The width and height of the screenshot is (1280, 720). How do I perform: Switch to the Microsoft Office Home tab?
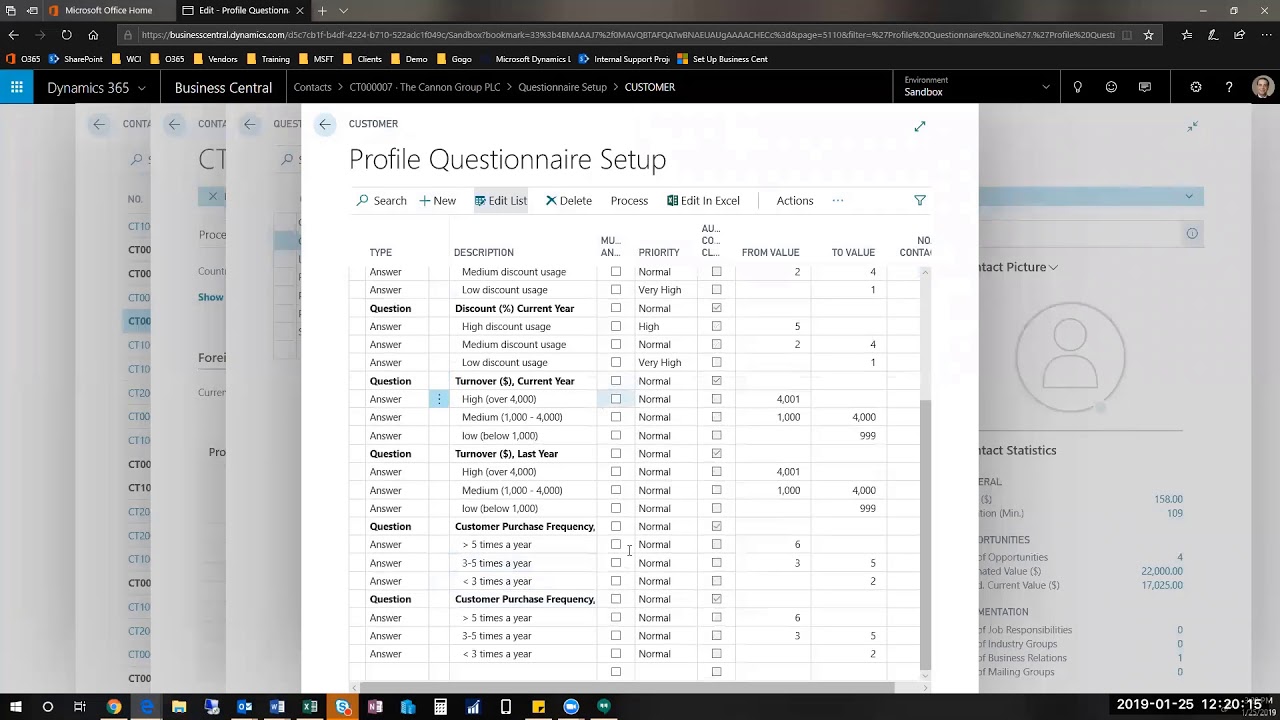point(108,10)
